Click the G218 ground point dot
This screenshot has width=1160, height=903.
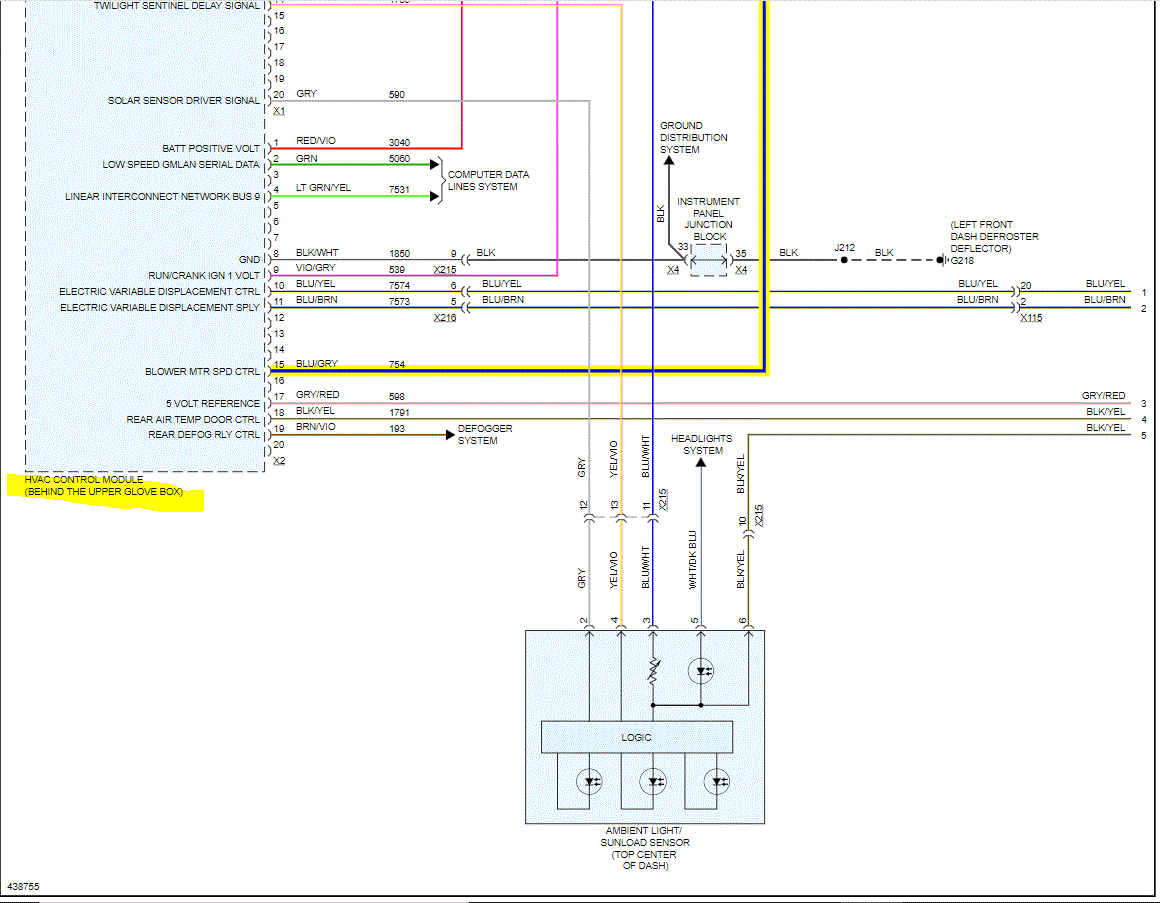(x=941, y=260)
